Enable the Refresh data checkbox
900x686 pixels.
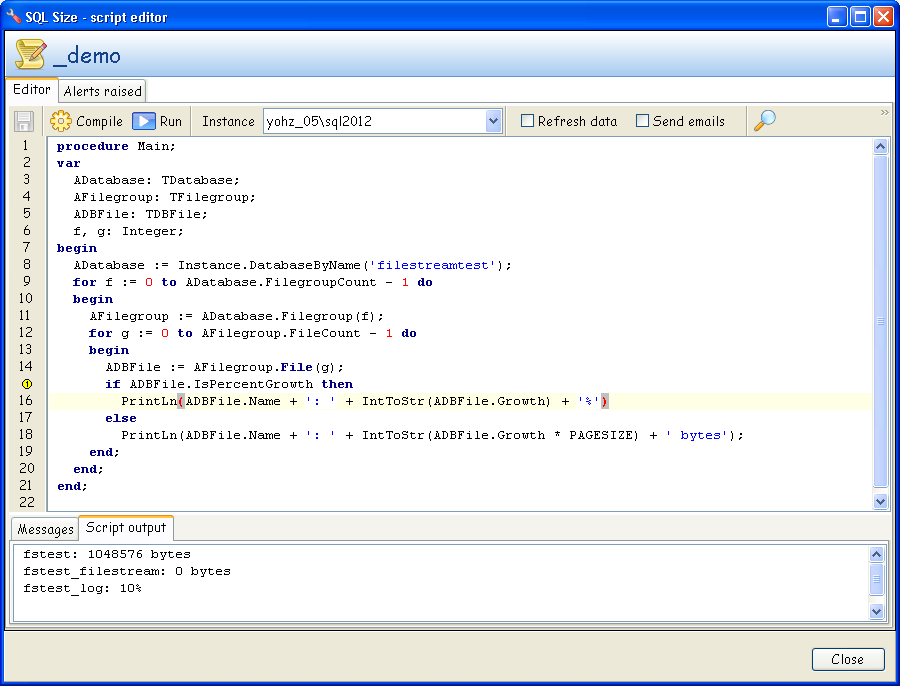tap(527, 121)
